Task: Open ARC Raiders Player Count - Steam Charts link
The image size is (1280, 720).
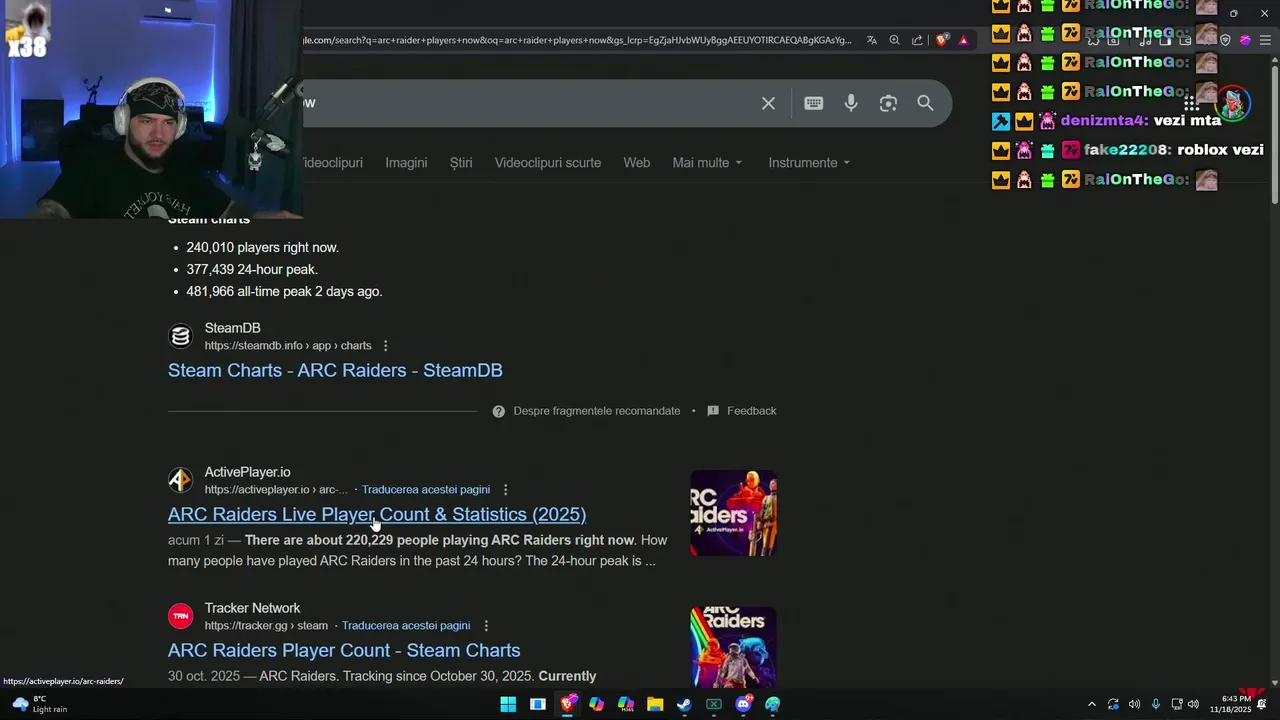Action: tap(344, 650)
